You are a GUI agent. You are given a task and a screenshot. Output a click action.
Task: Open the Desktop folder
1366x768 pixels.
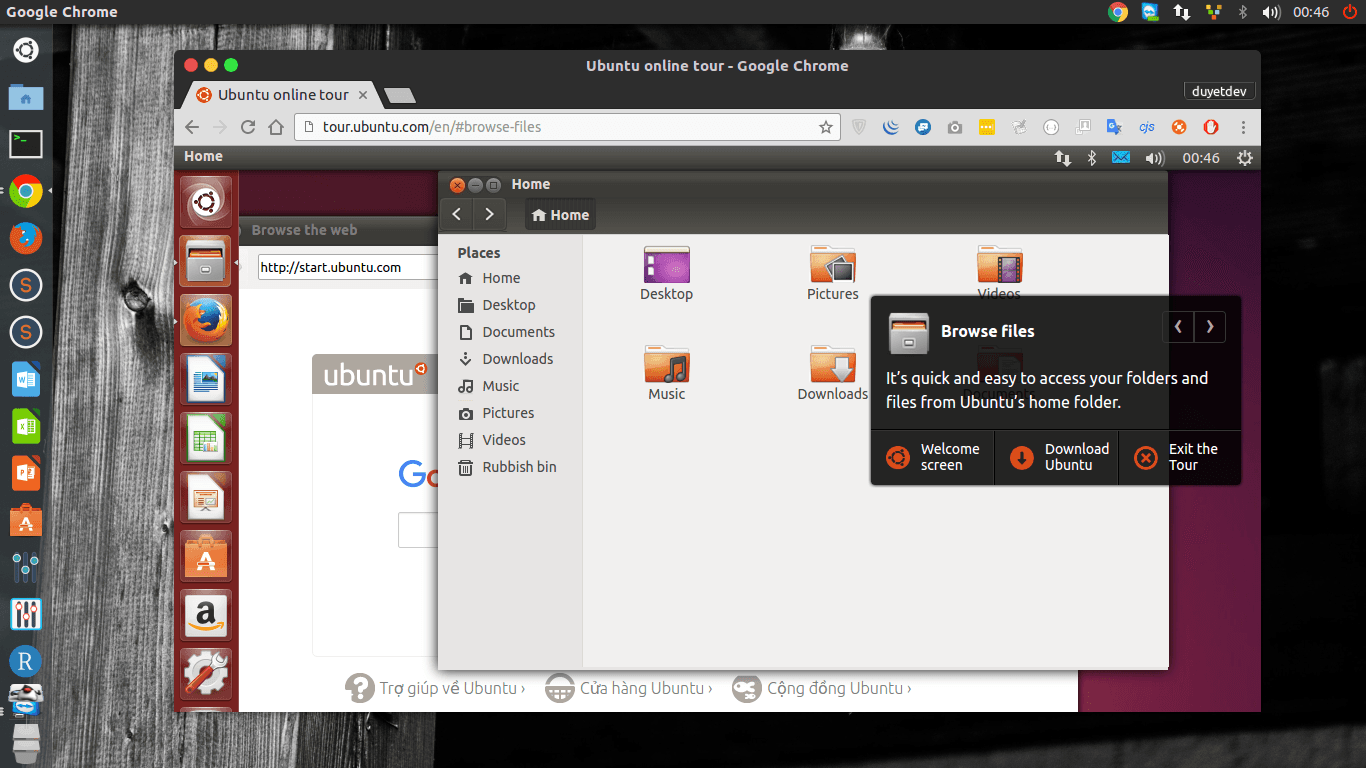click(x=666, y=265)
